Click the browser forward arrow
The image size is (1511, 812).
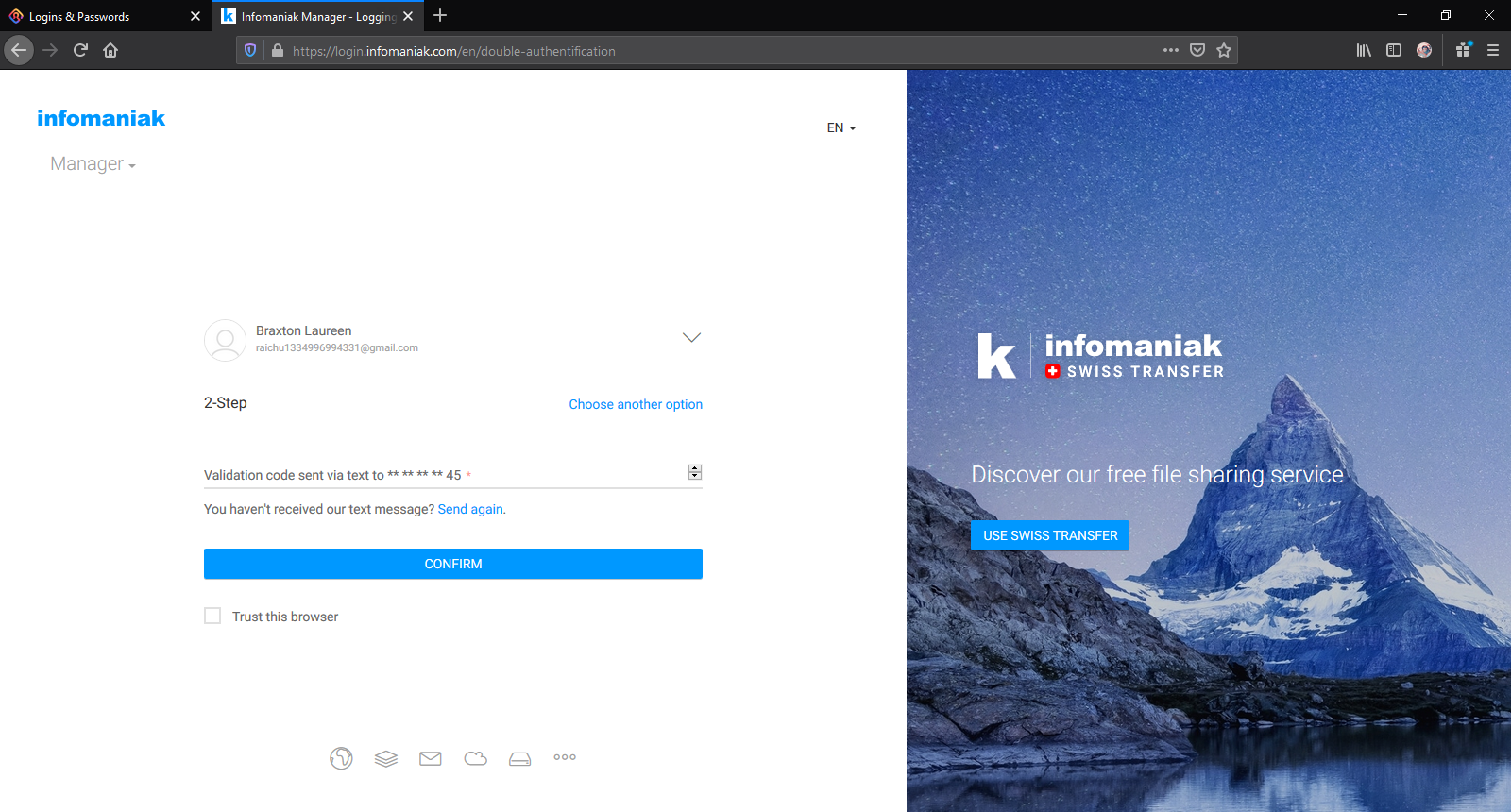pyautogui.click(x=50, y=50)
